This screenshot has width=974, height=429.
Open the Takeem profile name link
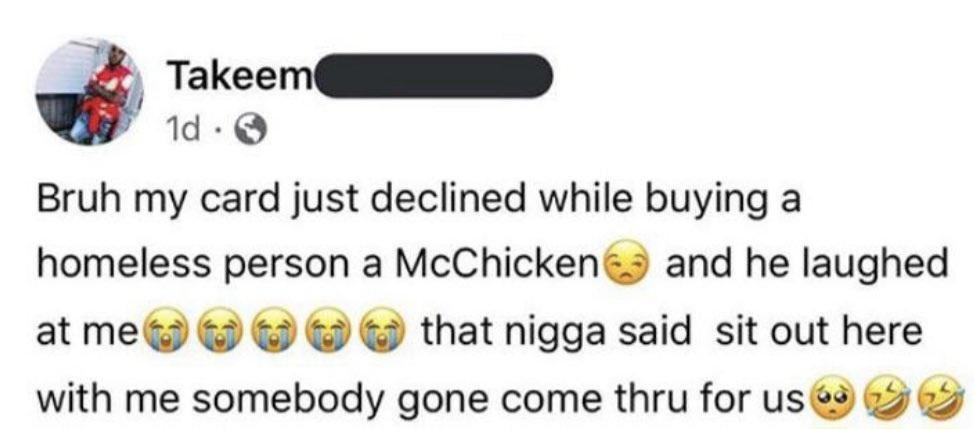coord(243,77)
